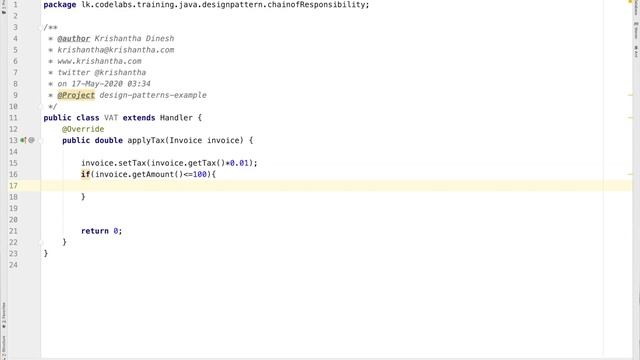Open the Favorites tool window tab on left edge

click(4, 316)
